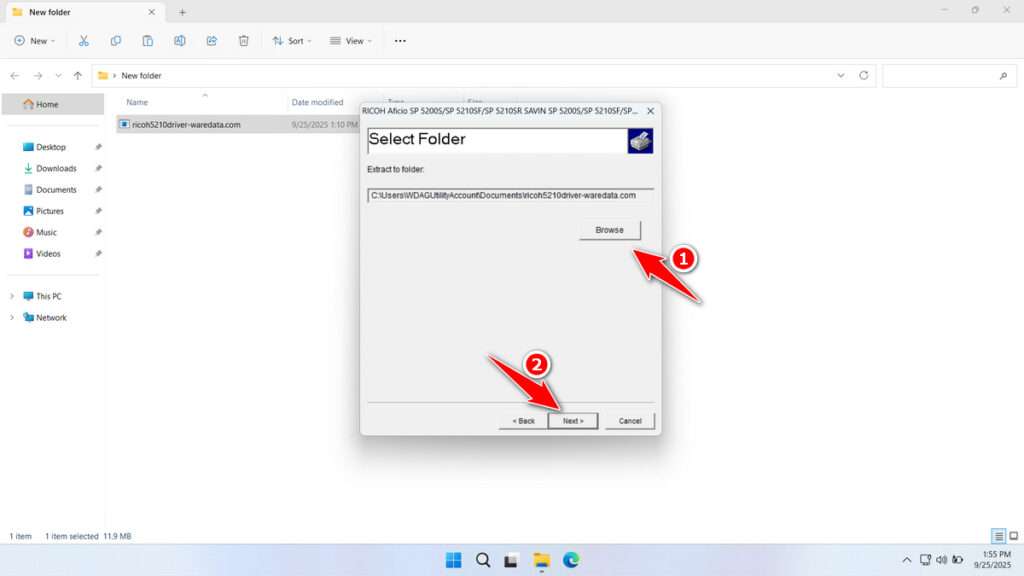The image size is (1024, 576).
Task: Open taskbar Search
Action: click(483, 560)
